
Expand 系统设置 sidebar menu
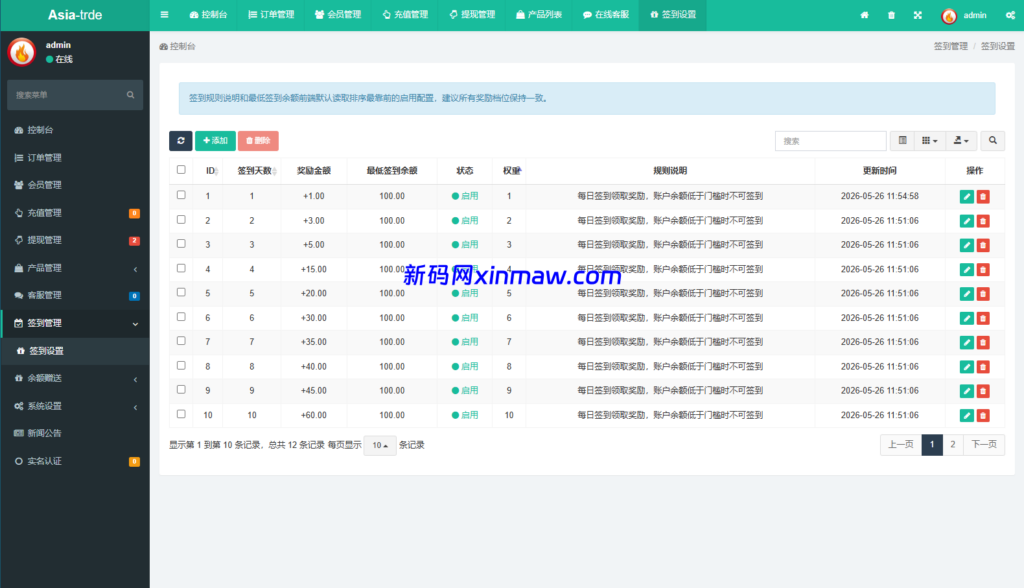tap(75, 406)
